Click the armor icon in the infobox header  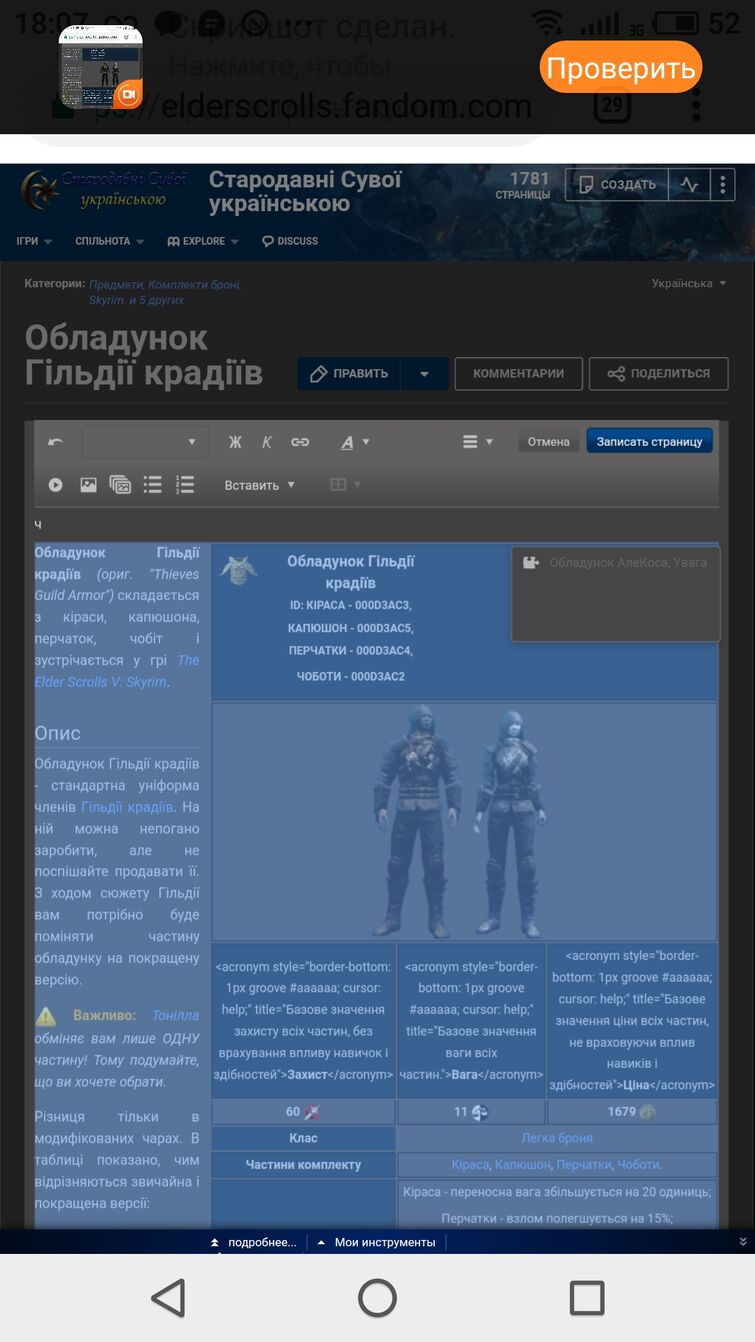pyautogui.click(x=239, y=570)
